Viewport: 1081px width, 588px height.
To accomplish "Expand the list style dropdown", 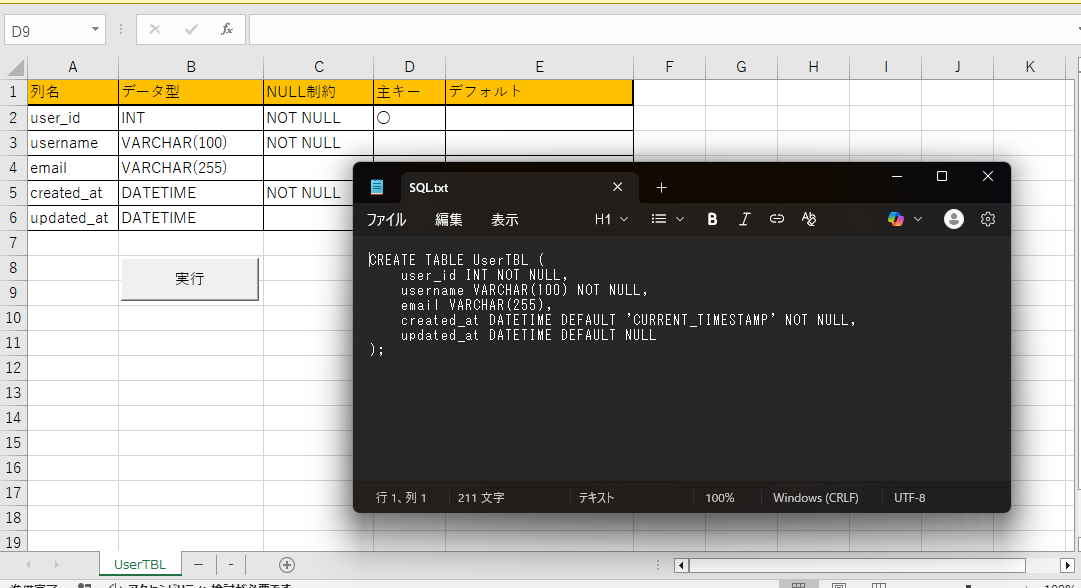I will [667, 219].
